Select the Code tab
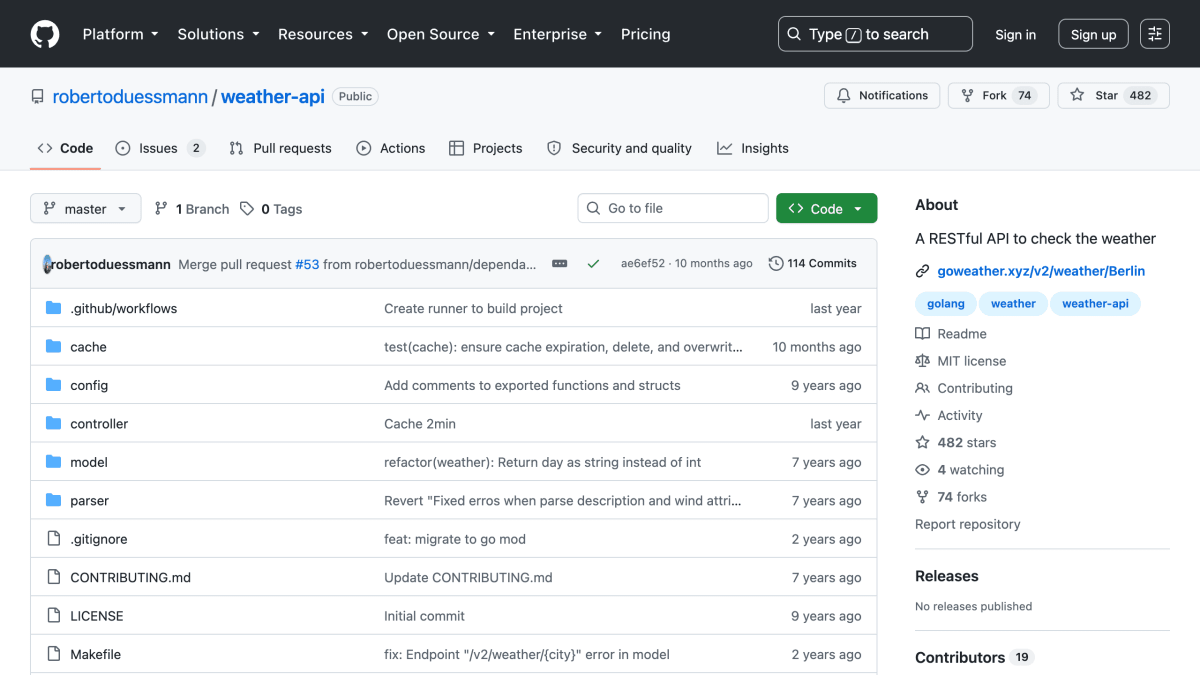1200x675 pixels. (x=65, y=148)
